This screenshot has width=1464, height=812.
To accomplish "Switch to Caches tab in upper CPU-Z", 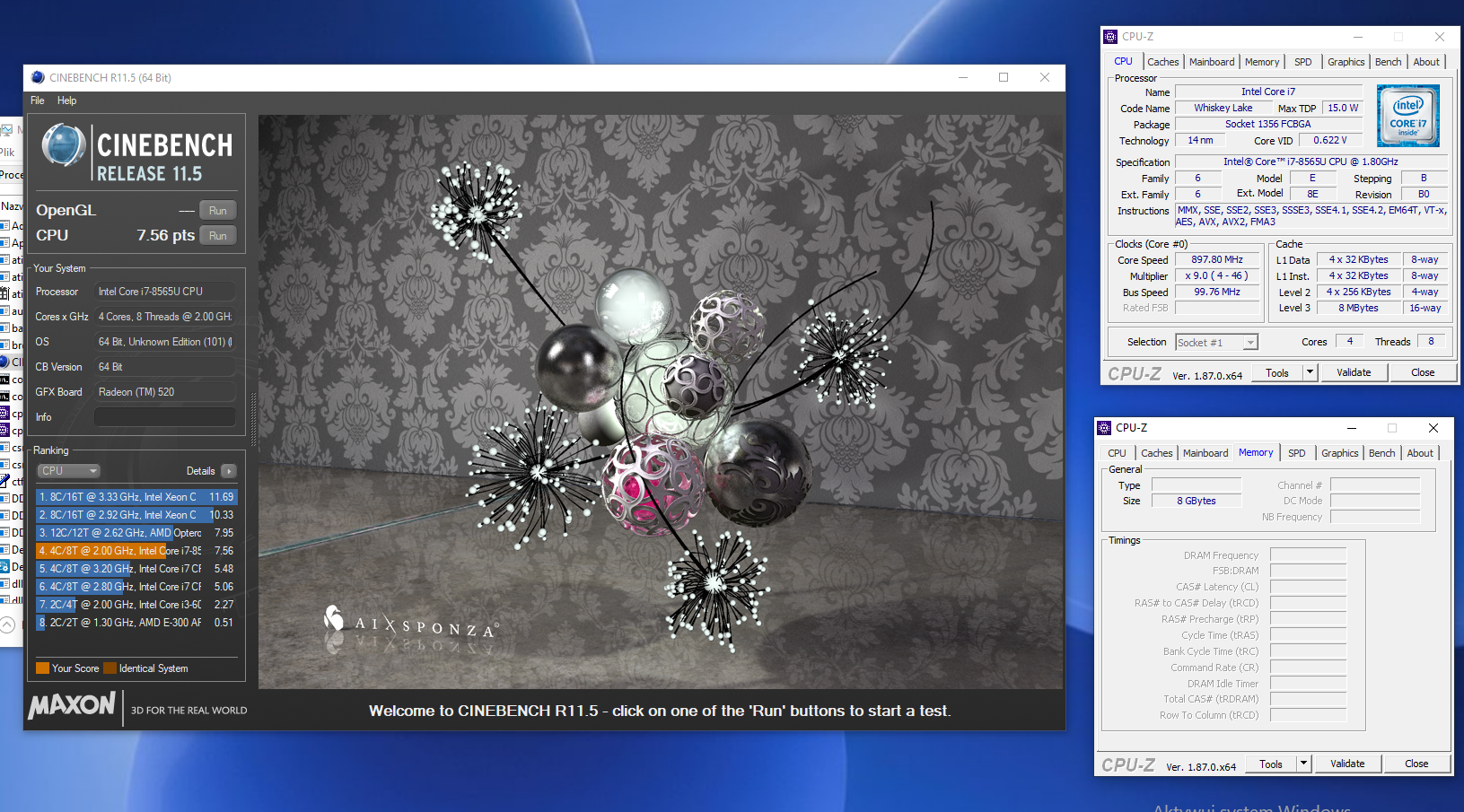I will [1162, 62].
